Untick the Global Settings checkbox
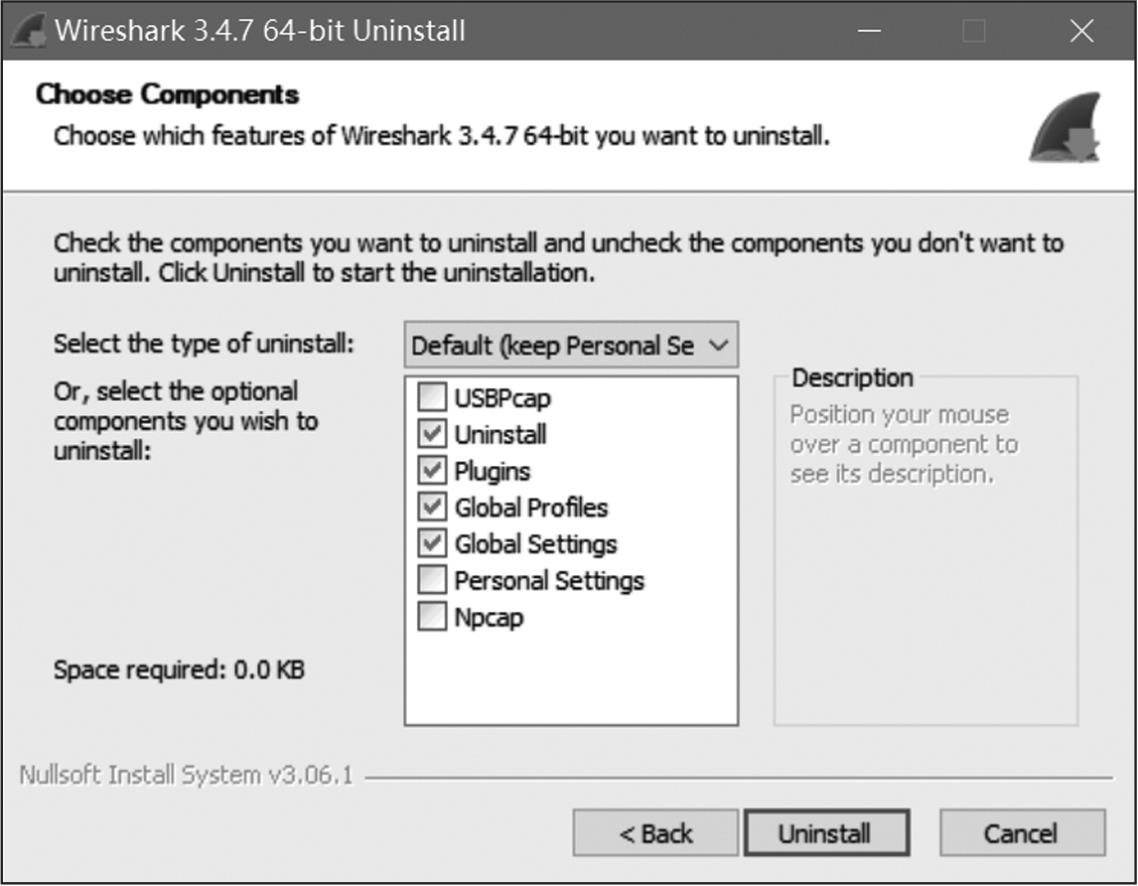Image resolution: width=1138 pixels, height=886 pixels. coord(432,544)
